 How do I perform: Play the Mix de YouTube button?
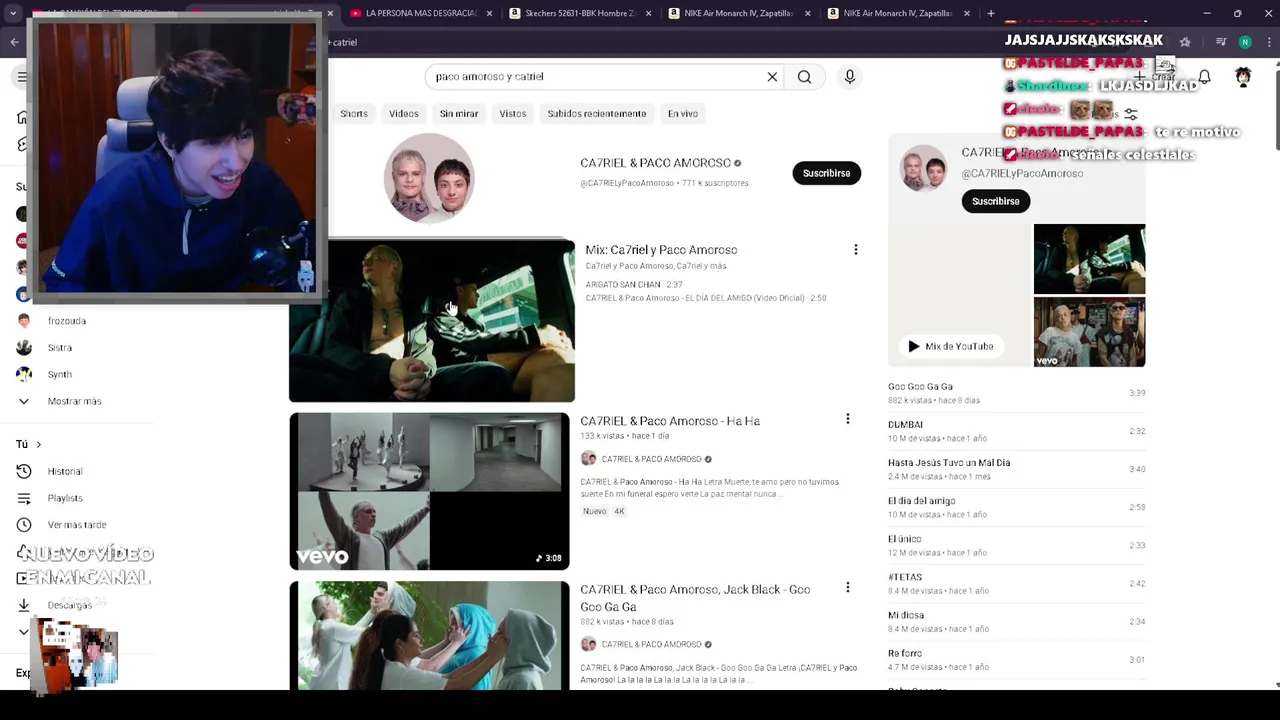(x=950, y=346)
